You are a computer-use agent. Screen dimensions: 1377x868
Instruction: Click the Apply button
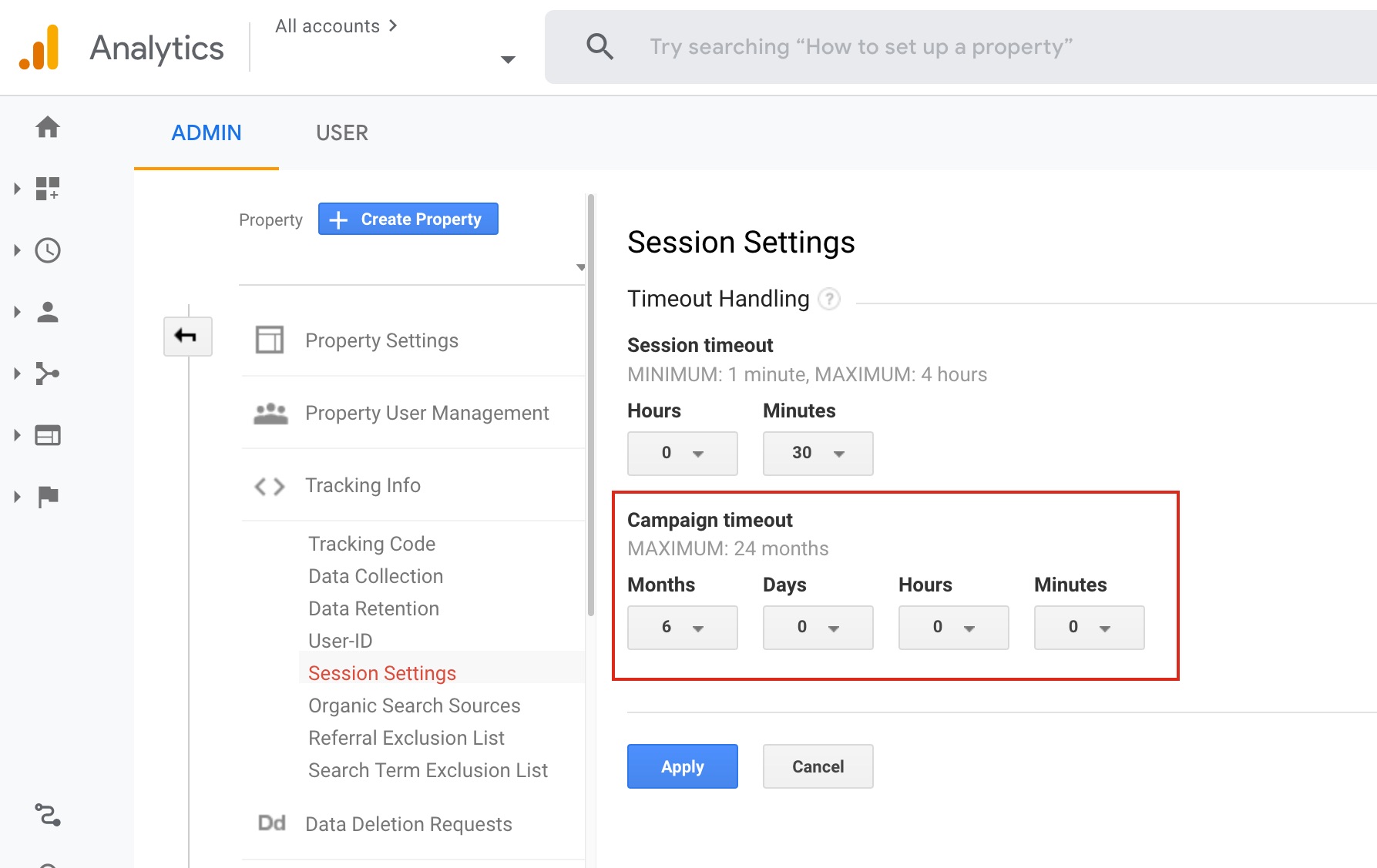click(x=682, y=766)
